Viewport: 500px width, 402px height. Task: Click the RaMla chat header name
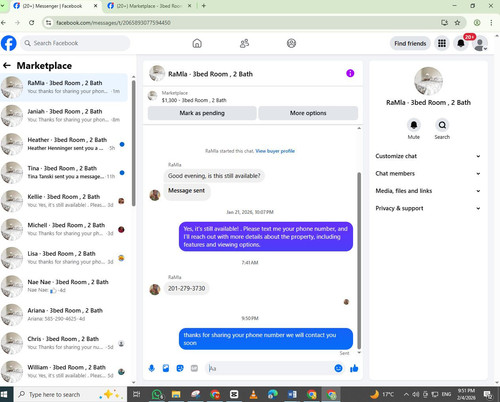pyautogui.click(x=210, y=74)
